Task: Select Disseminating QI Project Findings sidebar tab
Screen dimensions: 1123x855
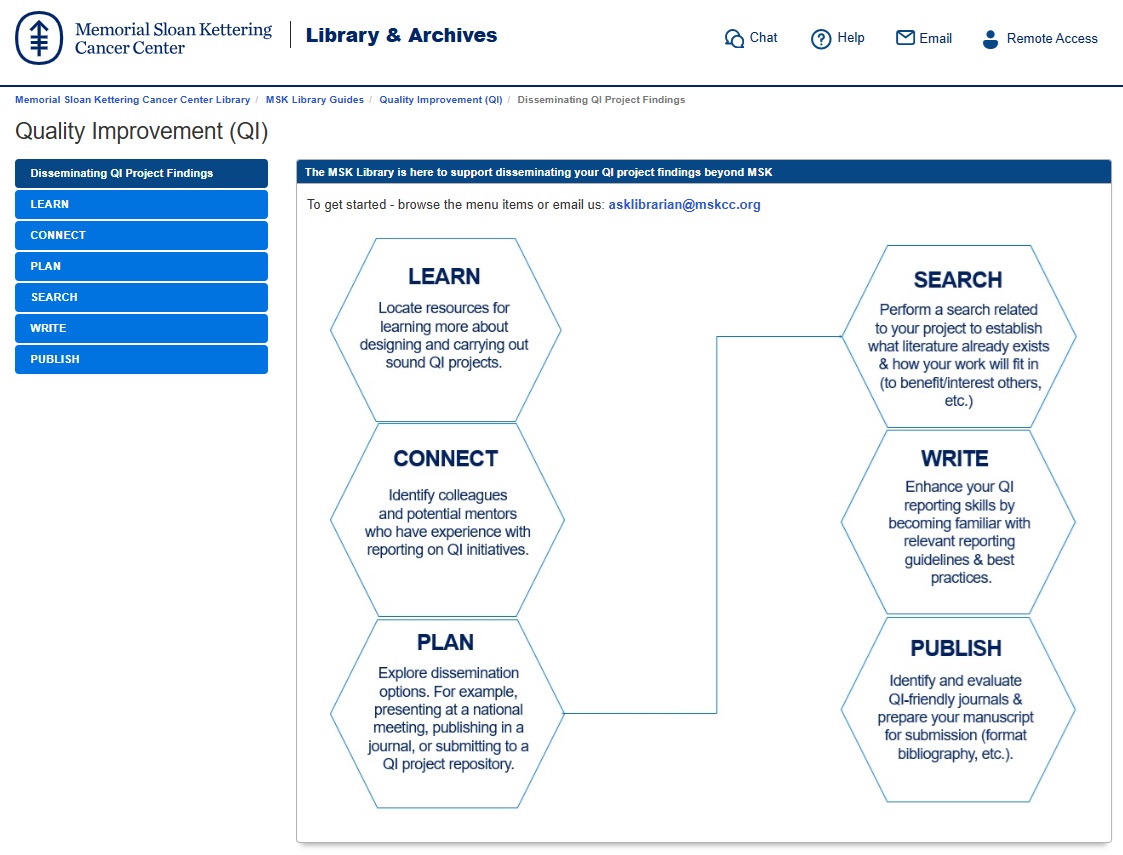Action: click(141, 173)
